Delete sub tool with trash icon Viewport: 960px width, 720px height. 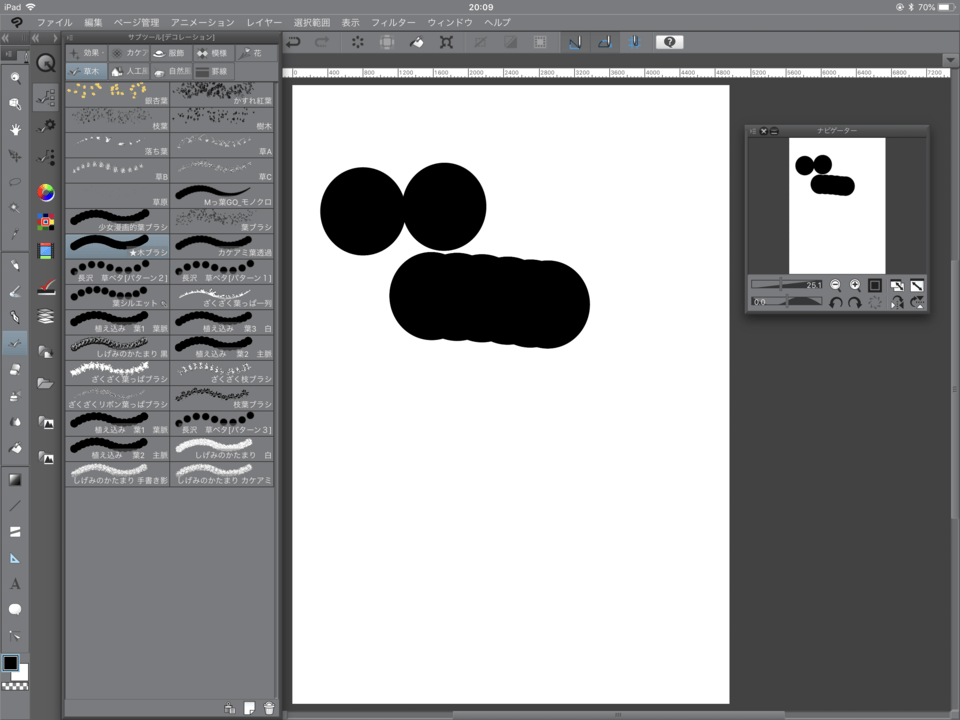(x=269, y=708)
